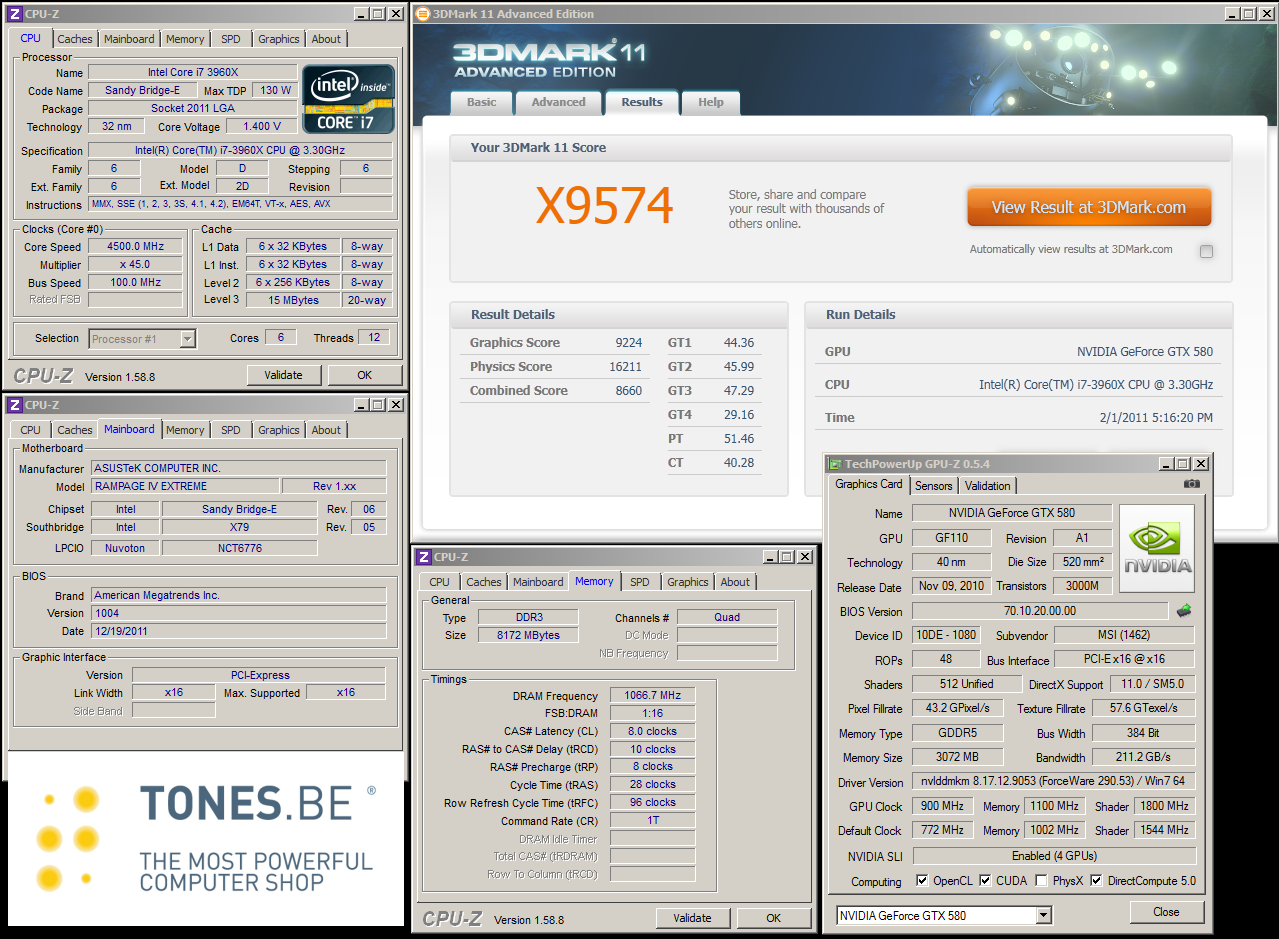Viewport: 1279px width, 939px height.
Task: Click View Result at 3DMark.com button
Action: tap(1088, 208)
